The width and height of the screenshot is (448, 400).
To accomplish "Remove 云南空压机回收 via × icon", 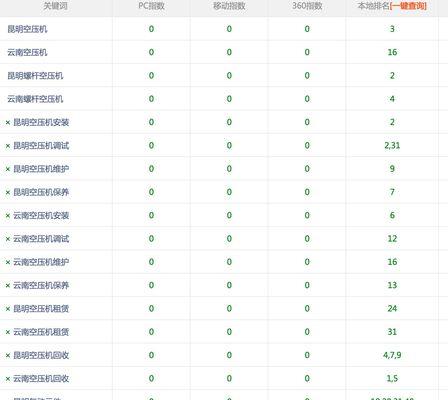I will coord(8,379).
